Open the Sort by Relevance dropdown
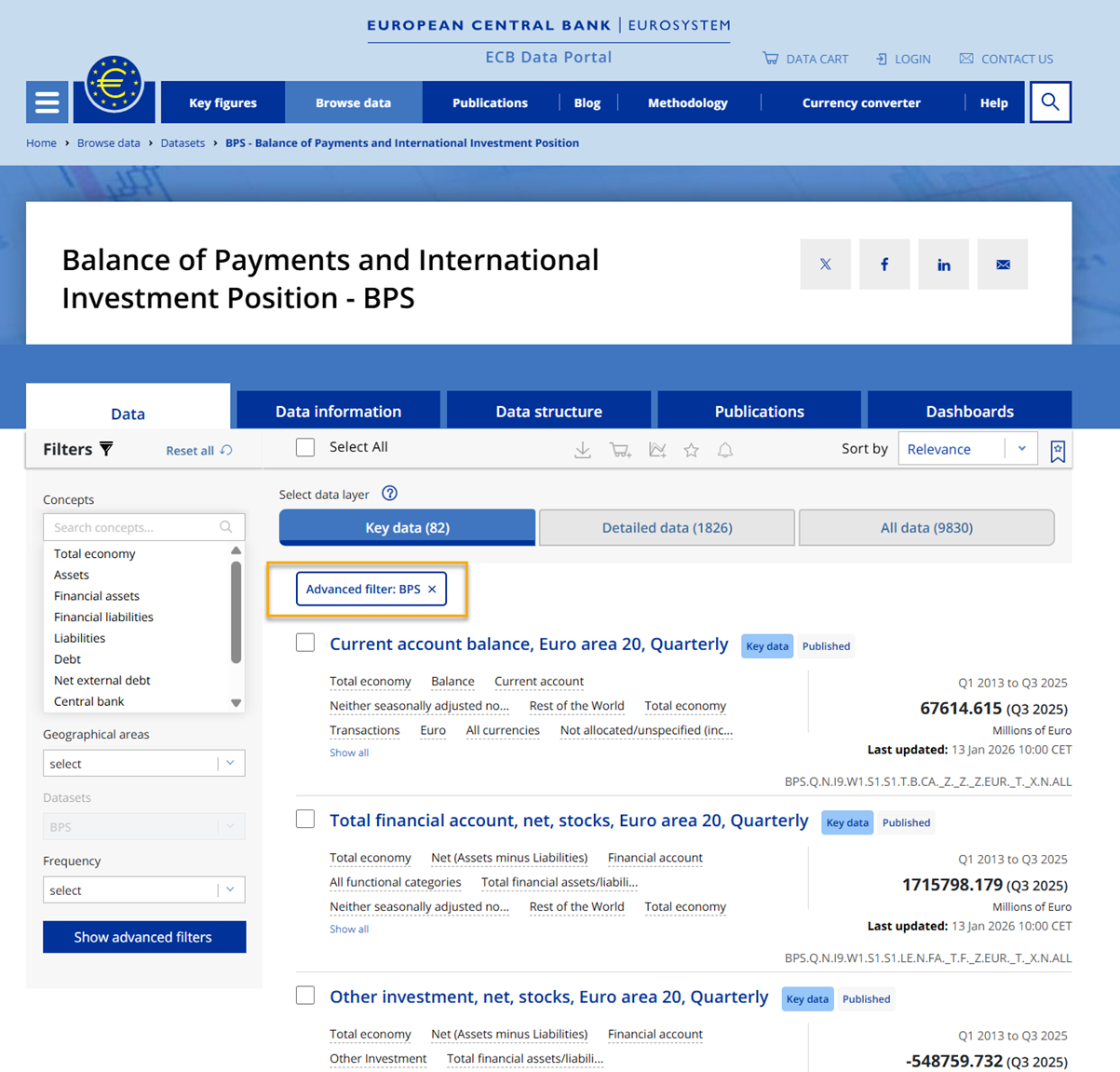The height and width of the screenshot is (1072, 1120). [967, 449]
